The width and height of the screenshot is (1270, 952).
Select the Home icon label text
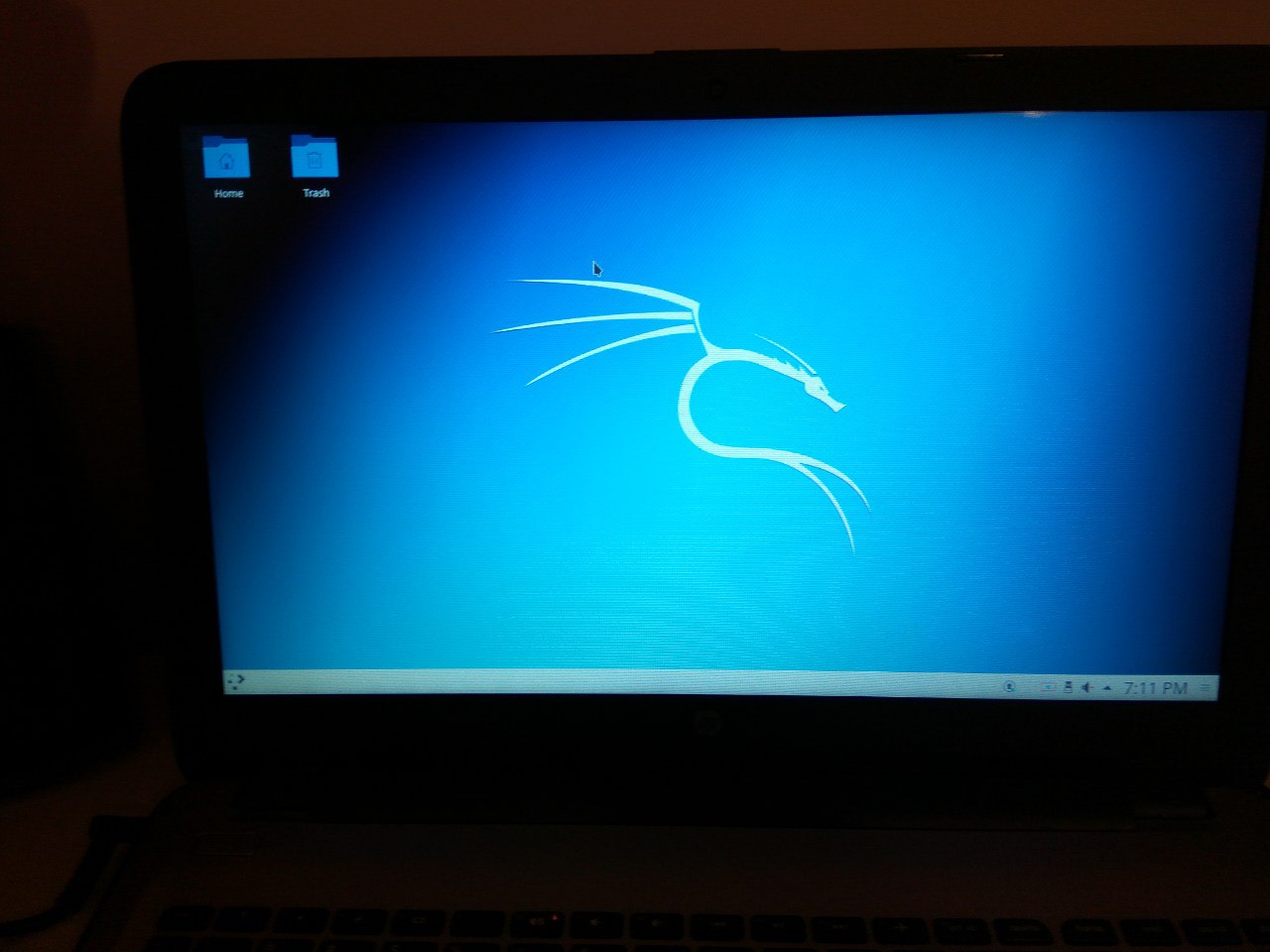pyautogui.click(x=228, y=193)
